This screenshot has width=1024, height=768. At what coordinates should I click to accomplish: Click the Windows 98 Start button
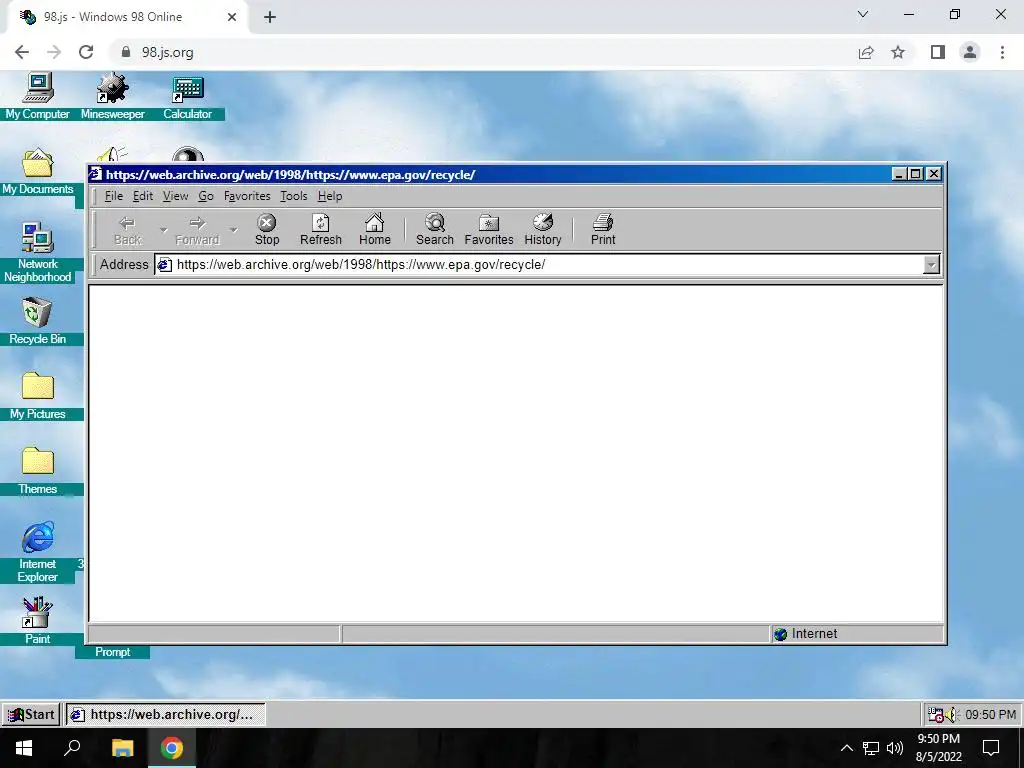(31, 714)
